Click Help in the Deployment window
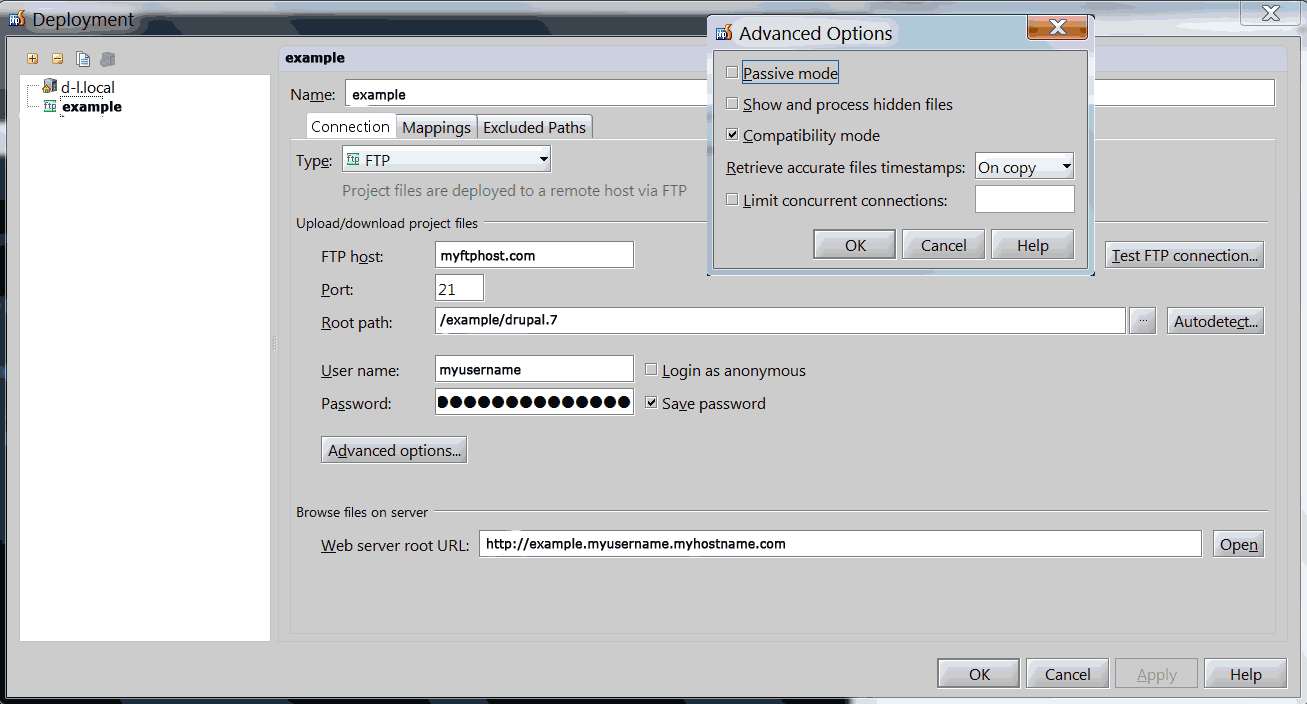This screenshot has width=1307, height=704. (x=1245, y=674)
